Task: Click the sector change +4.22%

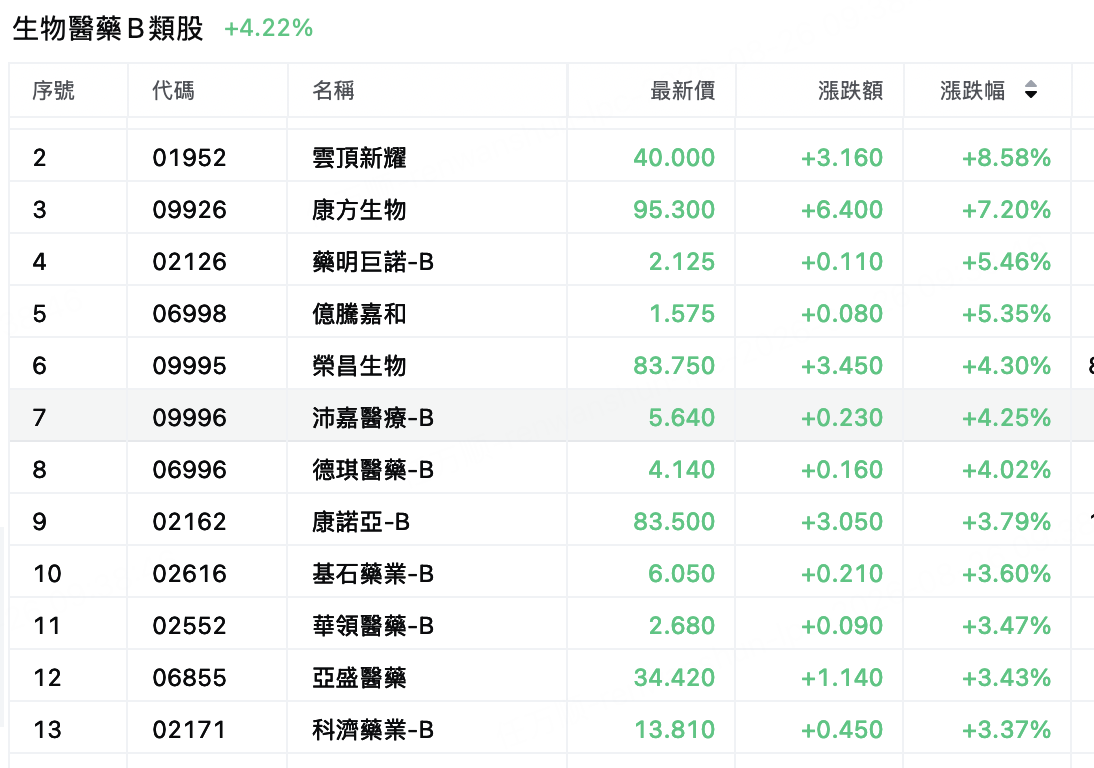Action: pos(269,29)
